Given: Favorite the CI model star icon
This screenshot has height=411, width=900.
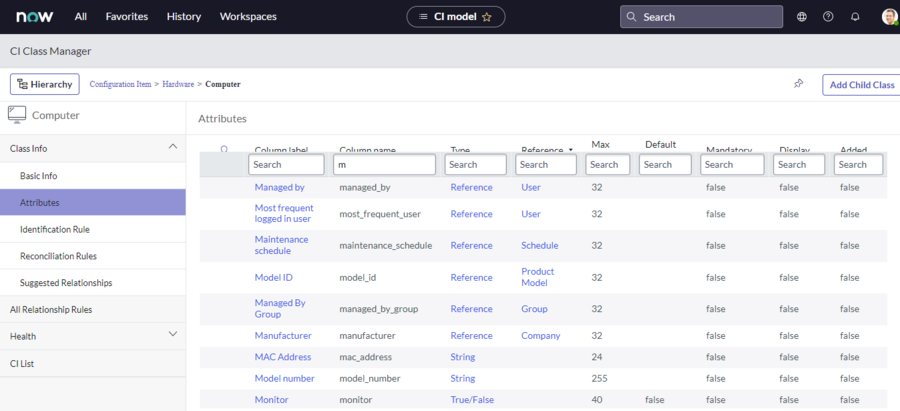Looking at the screenshot, I should pos(487,17).
